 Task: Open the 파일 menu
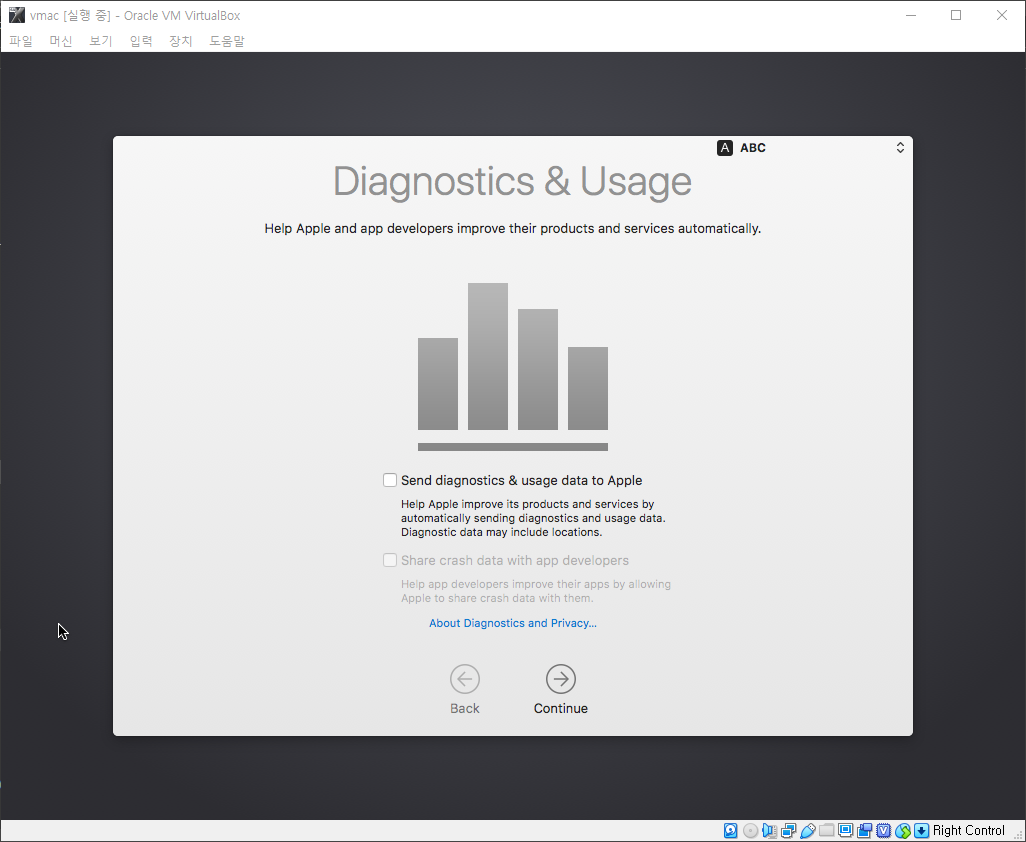point(21,41)
